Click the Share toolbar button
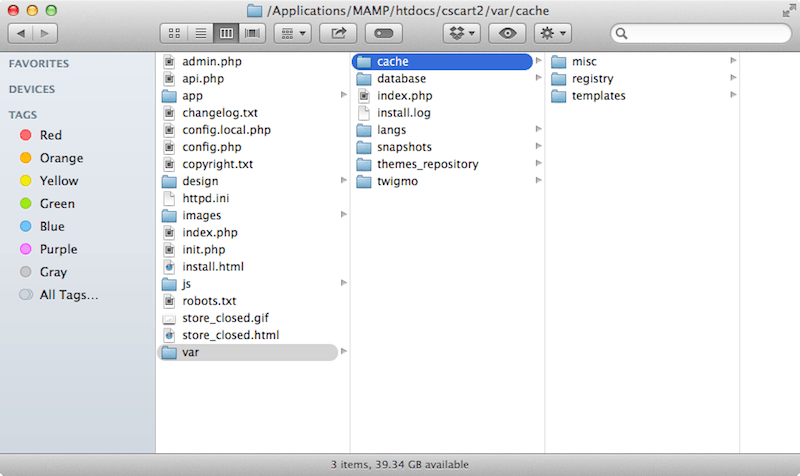 337,33
